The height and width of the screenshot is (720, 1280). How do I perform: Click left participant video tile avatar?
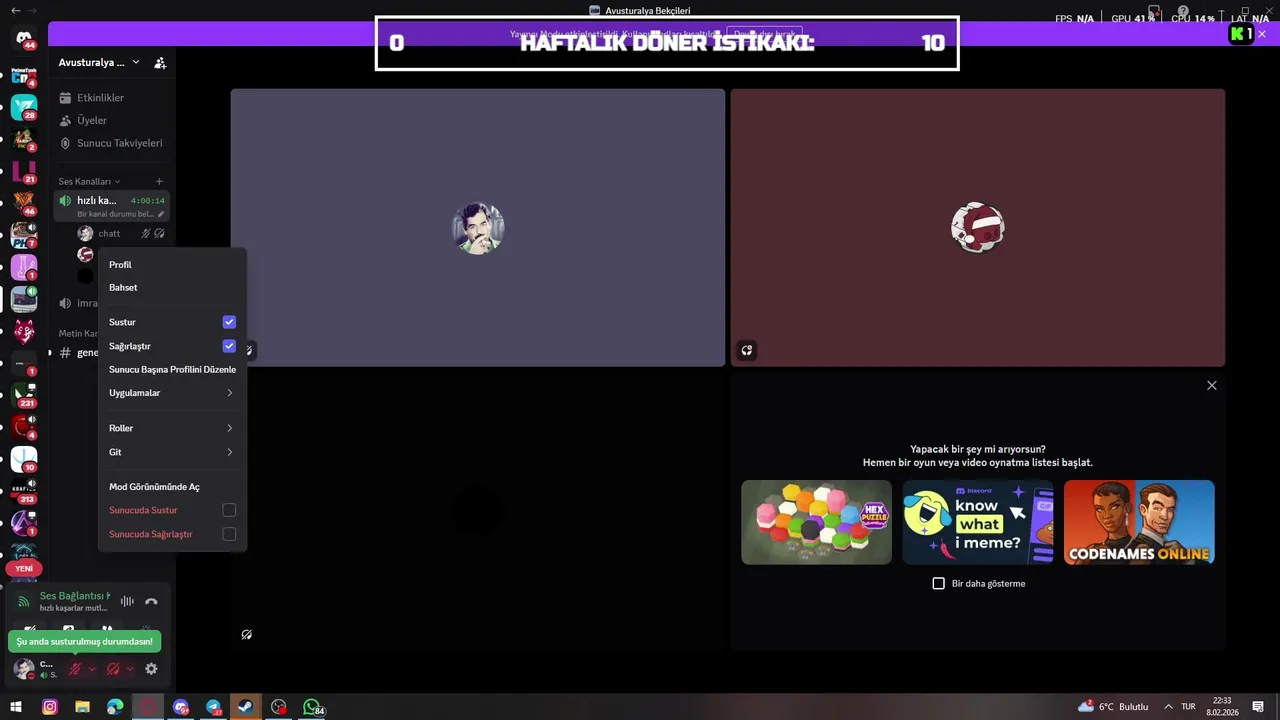click(x=478, y=228)
